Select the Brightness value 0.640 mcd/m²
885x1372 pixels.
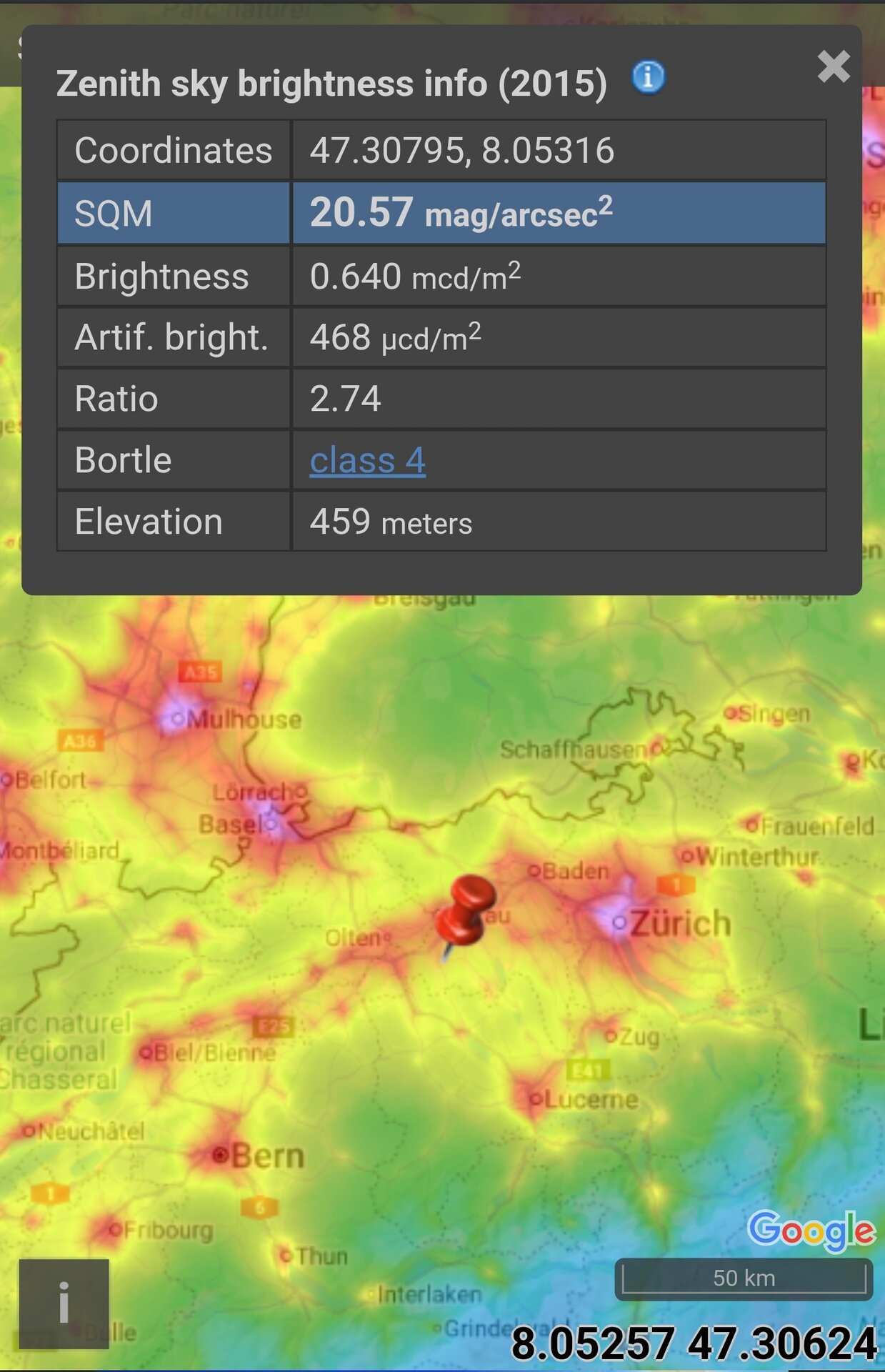coord(415,276)
